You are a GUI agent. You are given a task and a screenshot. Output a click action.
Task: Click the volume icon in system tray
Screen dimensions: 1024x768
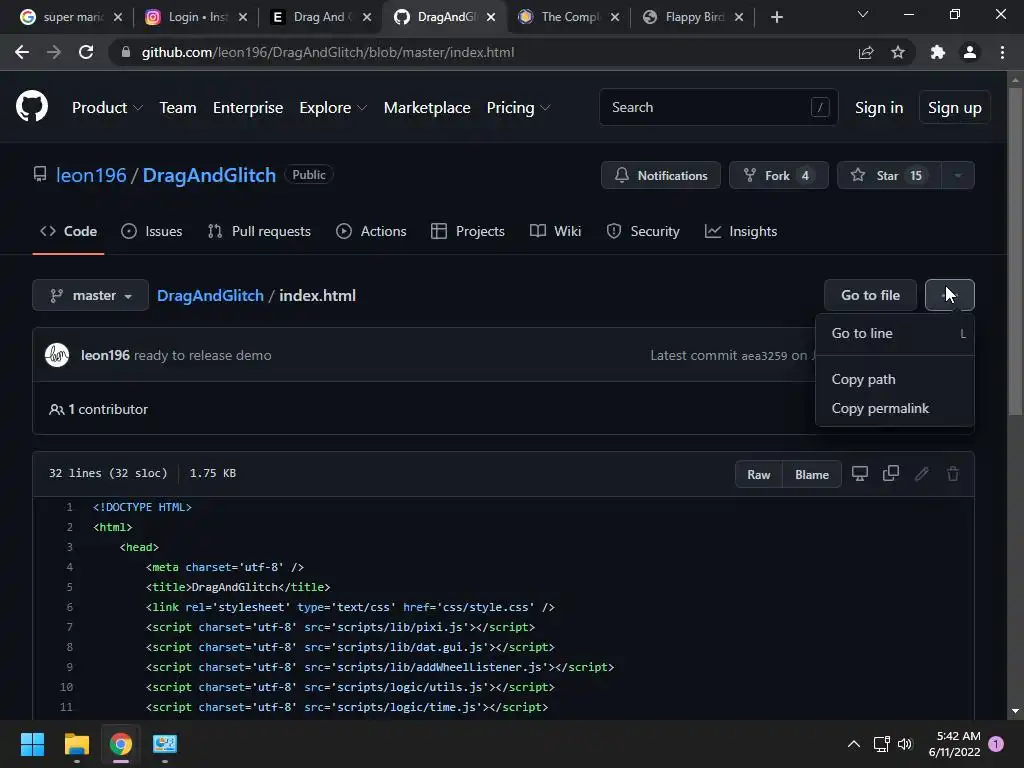coord(904,744)
